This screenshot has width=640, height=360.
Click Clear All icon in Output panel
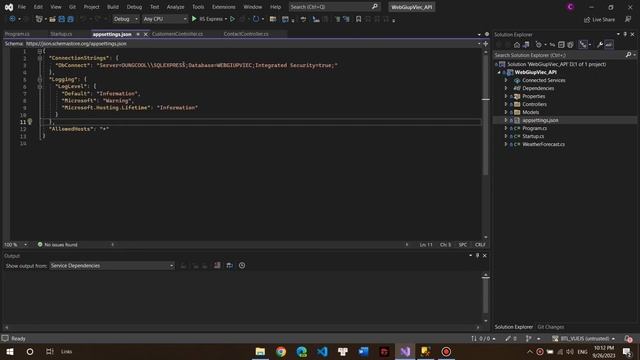click(217, 265)
